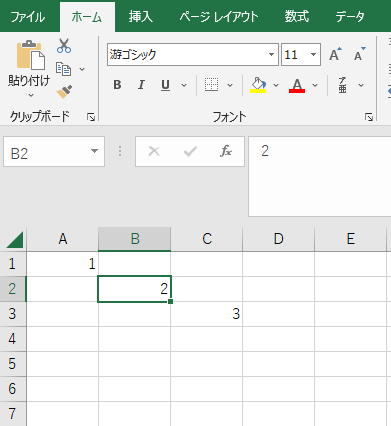
Task: Increase font size with large A icon
Action: [335, 54]
